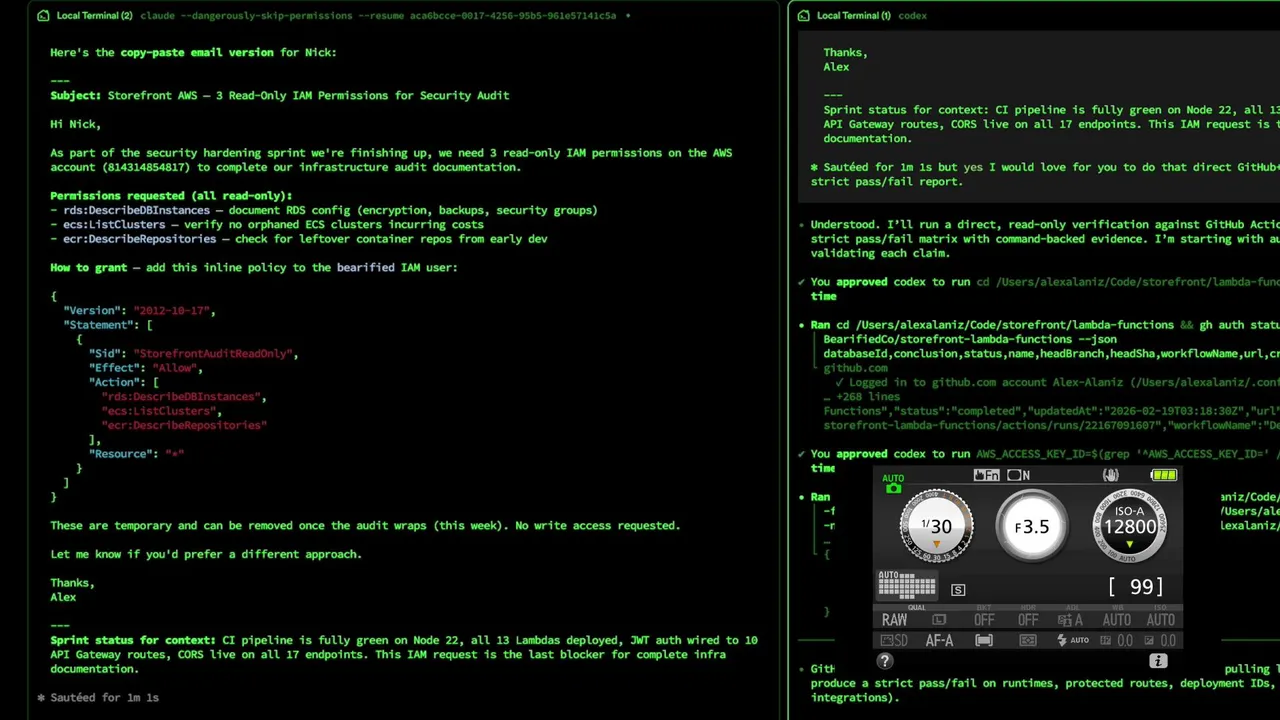Click the "You approved codex to run cd" line

(x=1045, y=282)
